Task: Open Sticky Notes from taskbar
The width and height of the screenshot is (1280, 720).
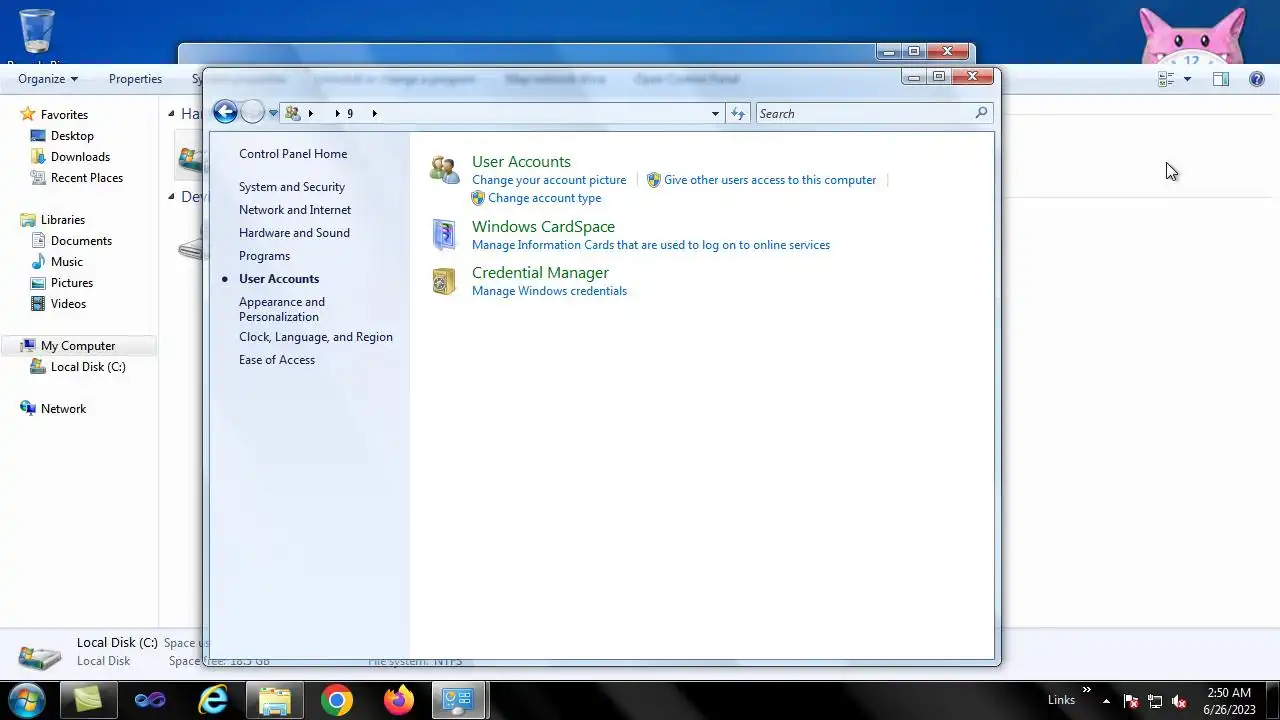Action: 88,700
